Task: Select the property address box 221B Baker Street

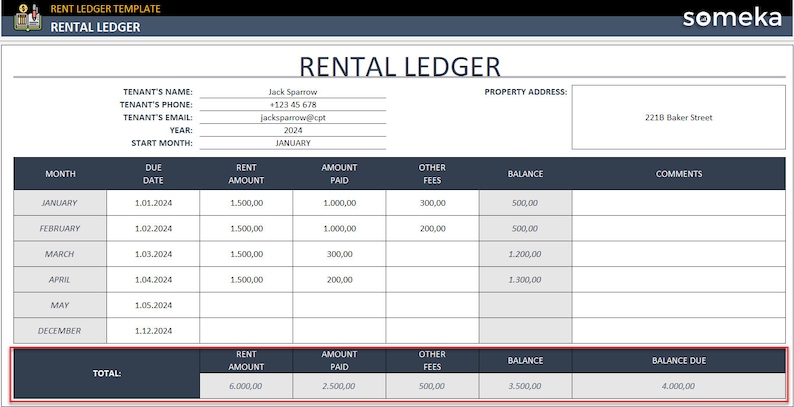Action: 679,117
